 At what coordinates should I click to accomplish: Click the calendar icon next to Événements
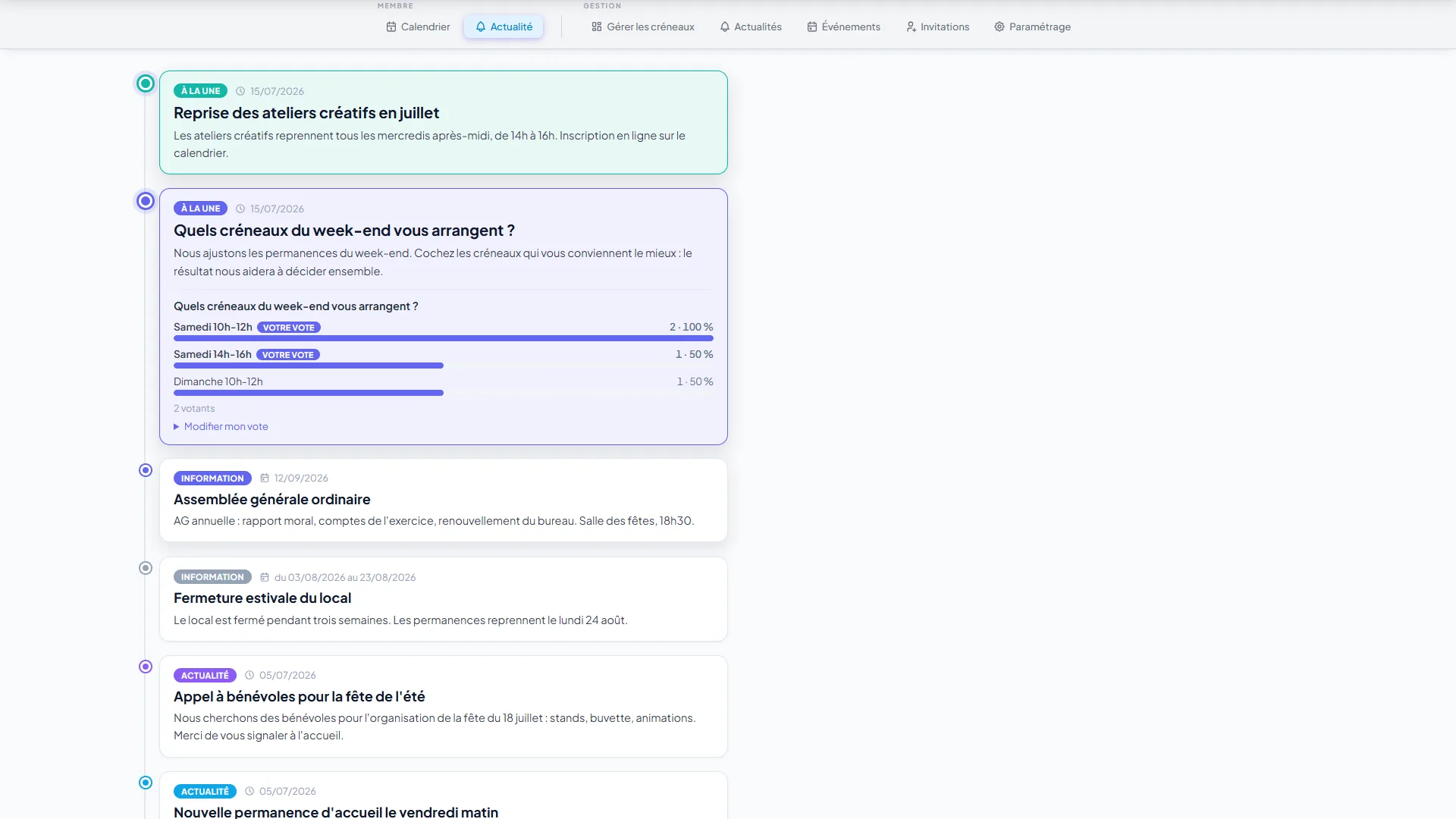click(812, 27)
